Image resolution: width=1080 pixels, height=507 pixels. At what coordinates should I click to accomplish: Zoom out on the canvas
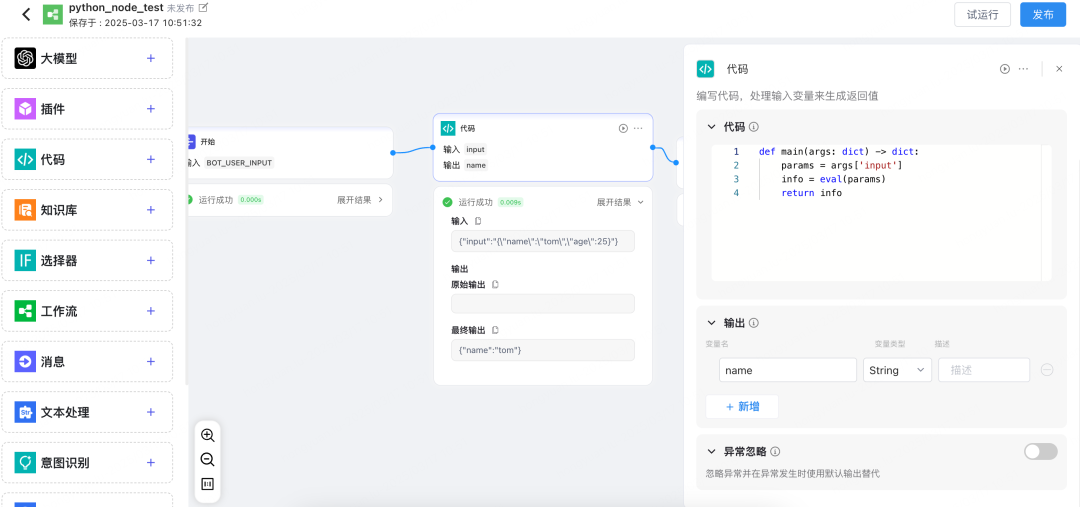(207, 459)
